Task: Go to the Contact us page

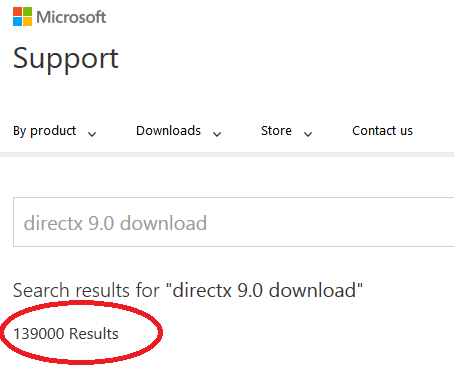Action: [x=382, y=131]
